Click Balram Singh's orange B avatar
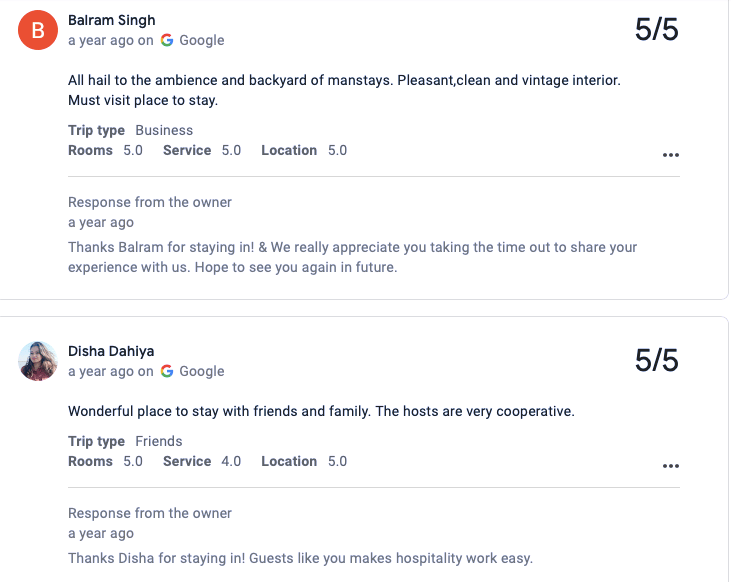Screen dimensions: 731x582 (38, 30)
